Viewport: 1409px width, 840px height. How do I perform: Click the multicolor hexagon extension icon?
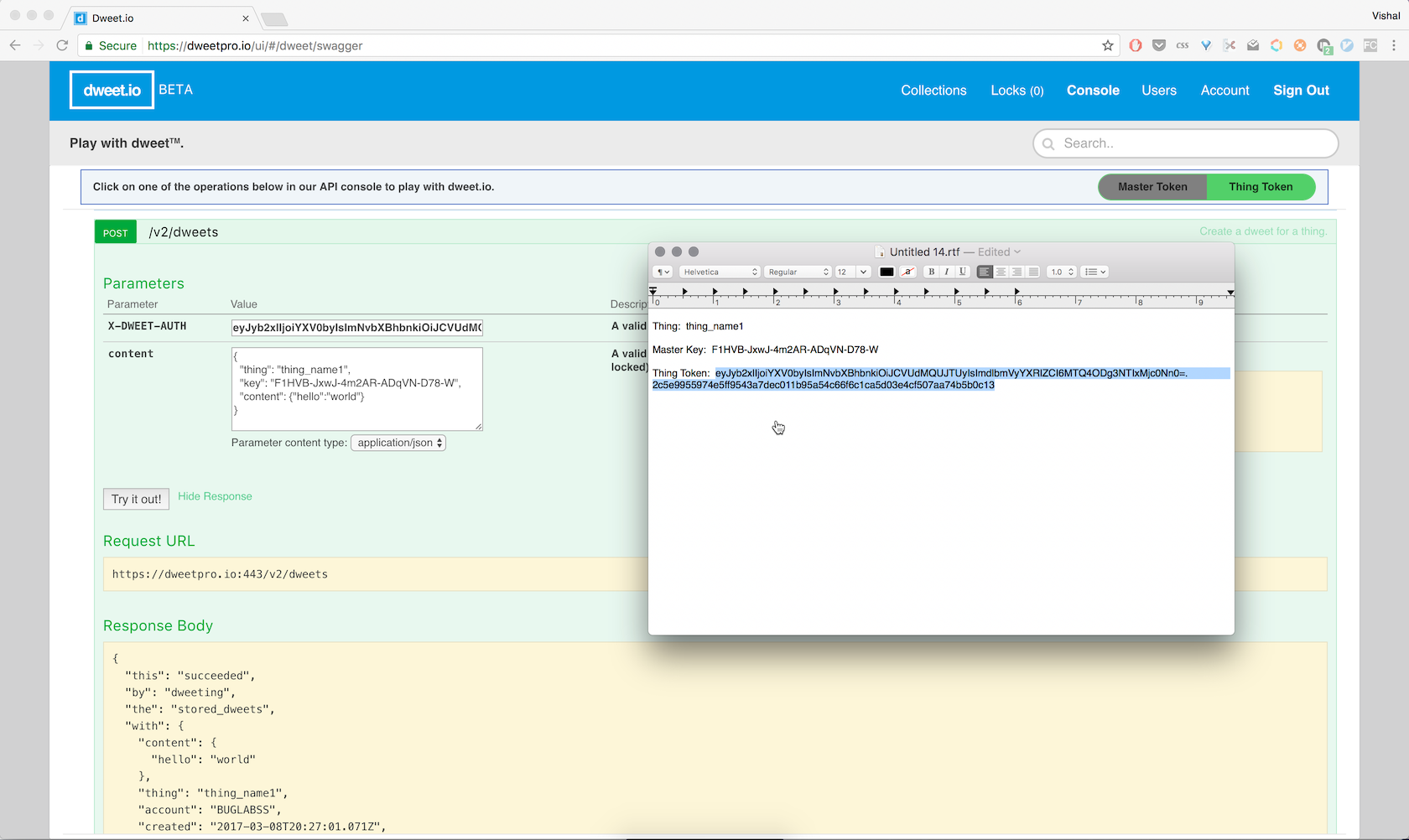tap(1276, 45)
